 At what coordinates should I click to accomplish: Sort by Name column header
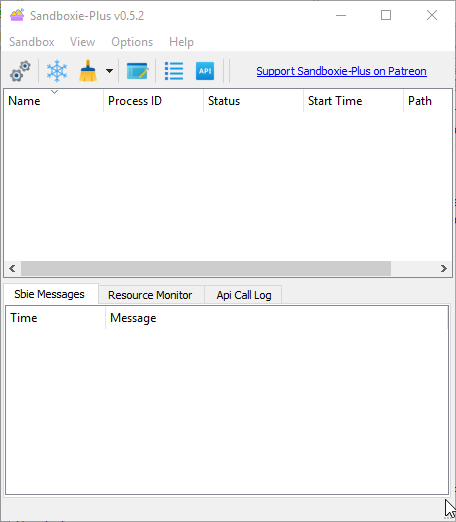click(x=53, y=101)
